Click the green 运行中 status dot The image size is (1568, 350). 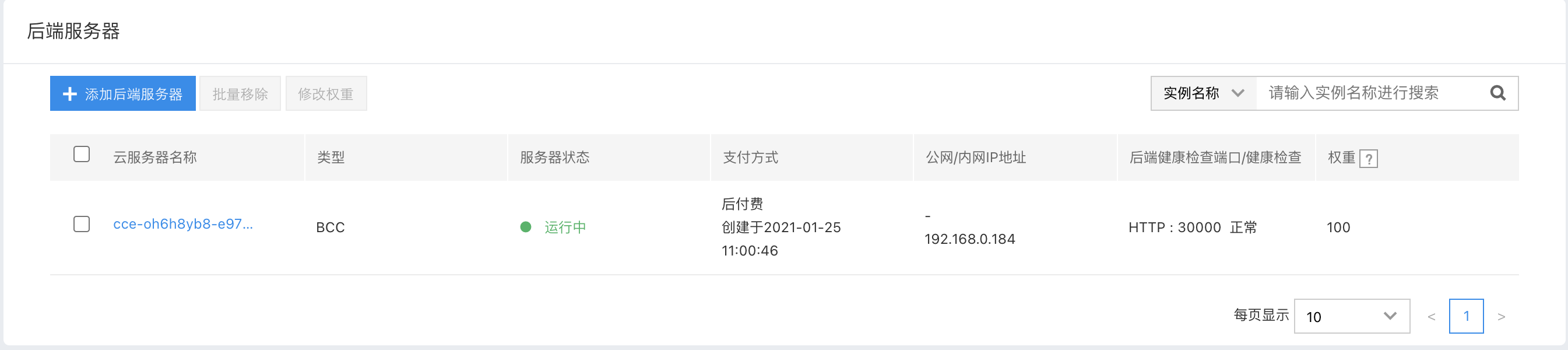tap(526, 227)
